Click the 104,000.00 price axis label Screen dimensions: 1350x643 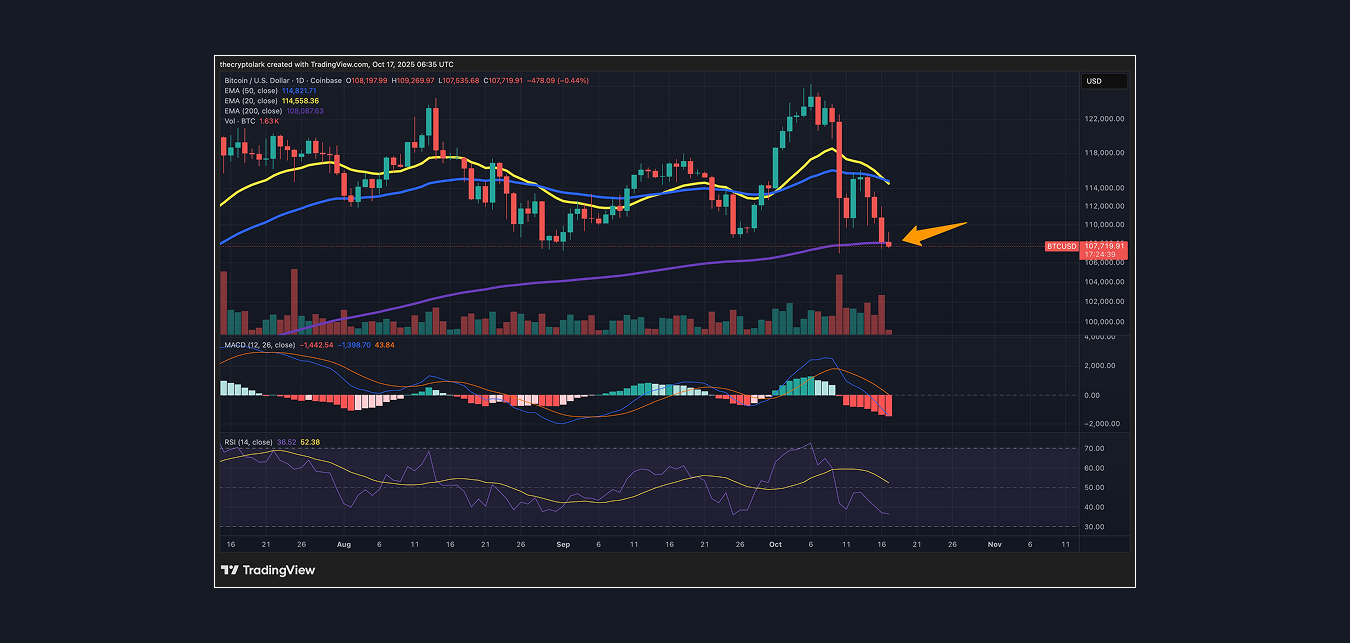tap(1104, 282)
